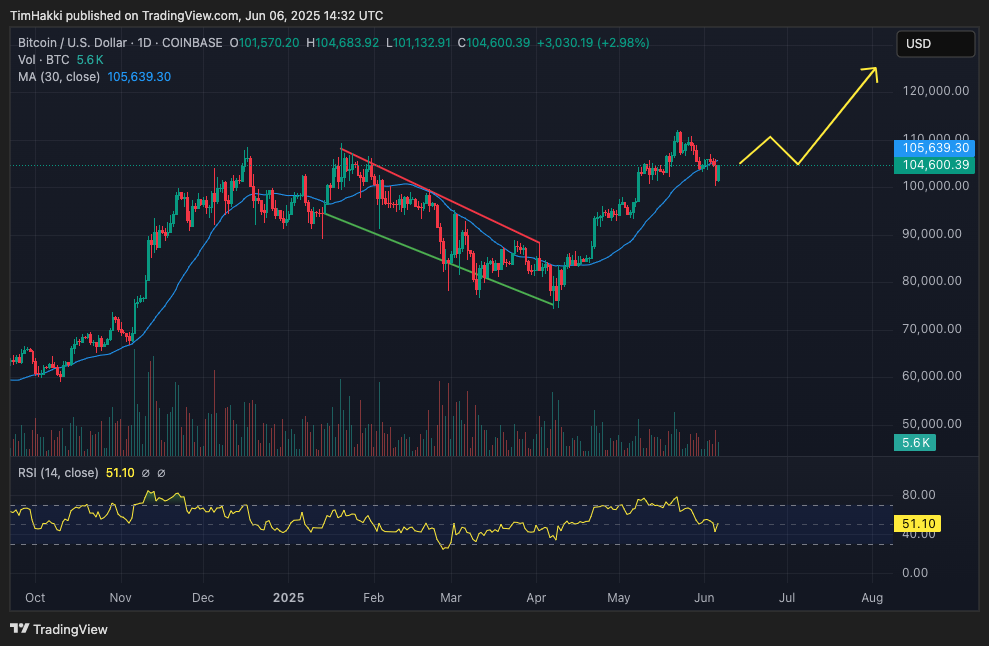This screenshot has height=646, width=989.
Task: Open the USD currency selector
Action: [x=935, y=43]
